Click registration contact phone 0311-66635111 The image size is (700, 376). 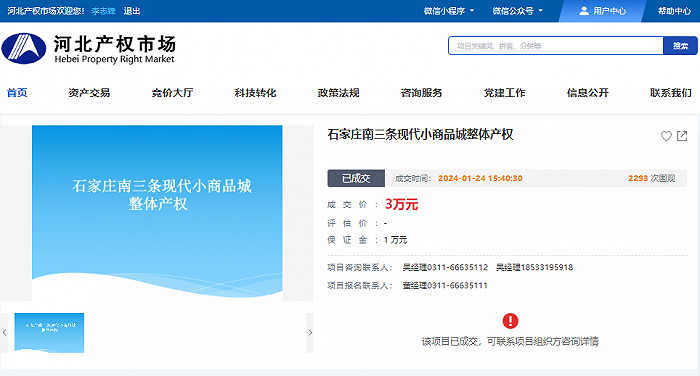457,285
